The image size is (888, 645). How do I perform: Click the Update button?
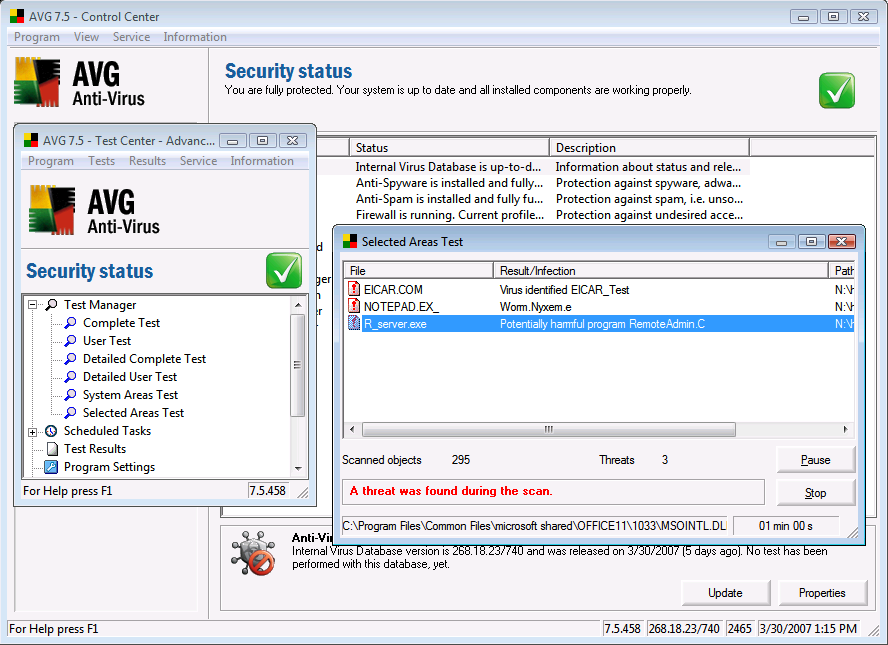pyautogui.click(x=725, y=592)
